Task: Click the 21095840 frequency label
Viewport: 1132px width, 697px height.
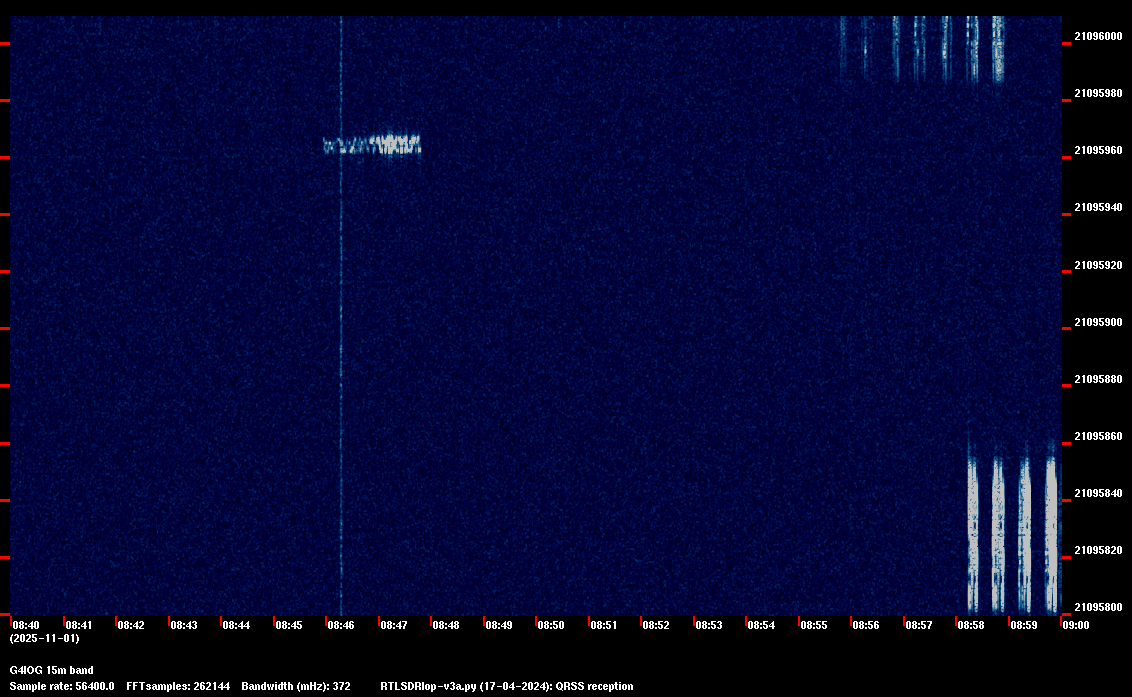Action: [1098, 493]
